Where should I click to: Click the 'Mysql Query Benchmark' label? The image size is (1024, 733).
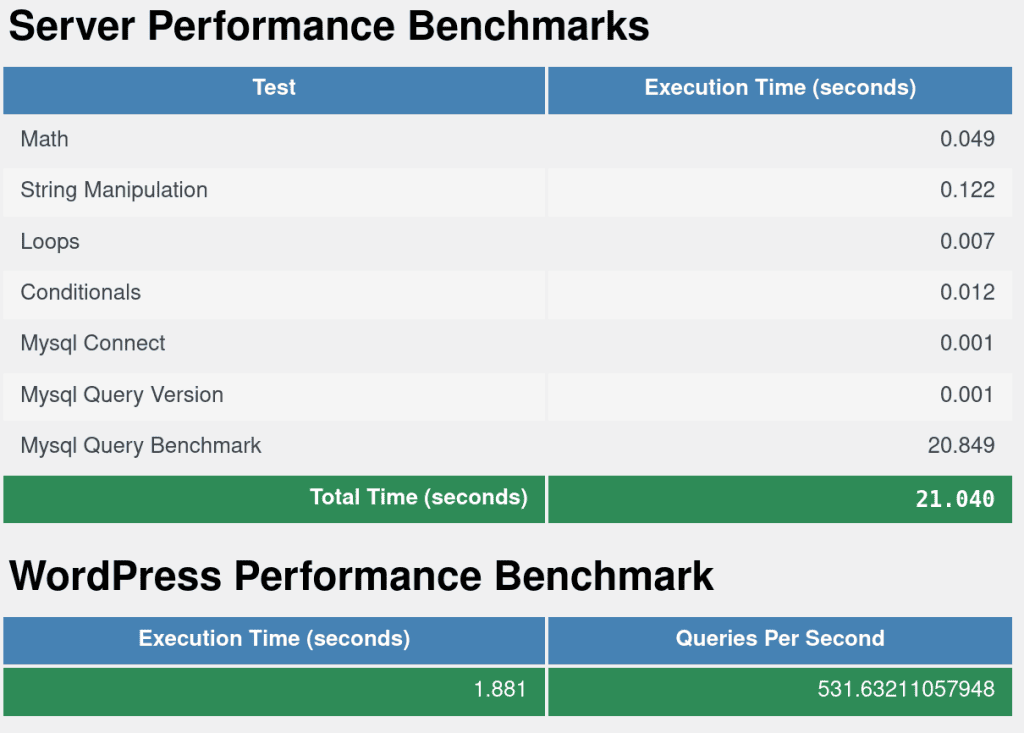141,446
